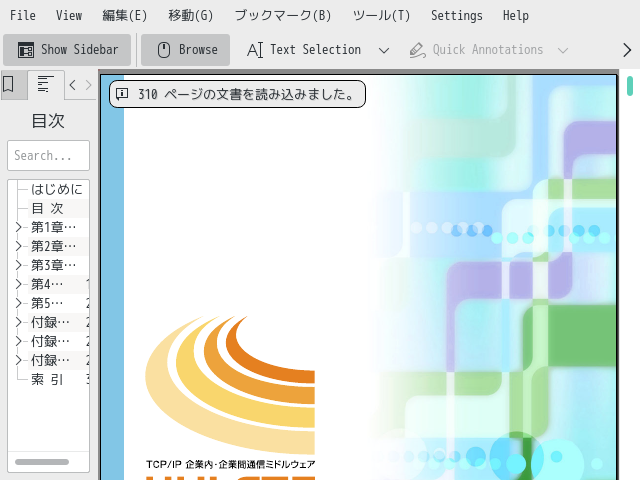Show more toolbar items chevron
Viewport: 640px width, 480px height.
click(x=627, y=50)
